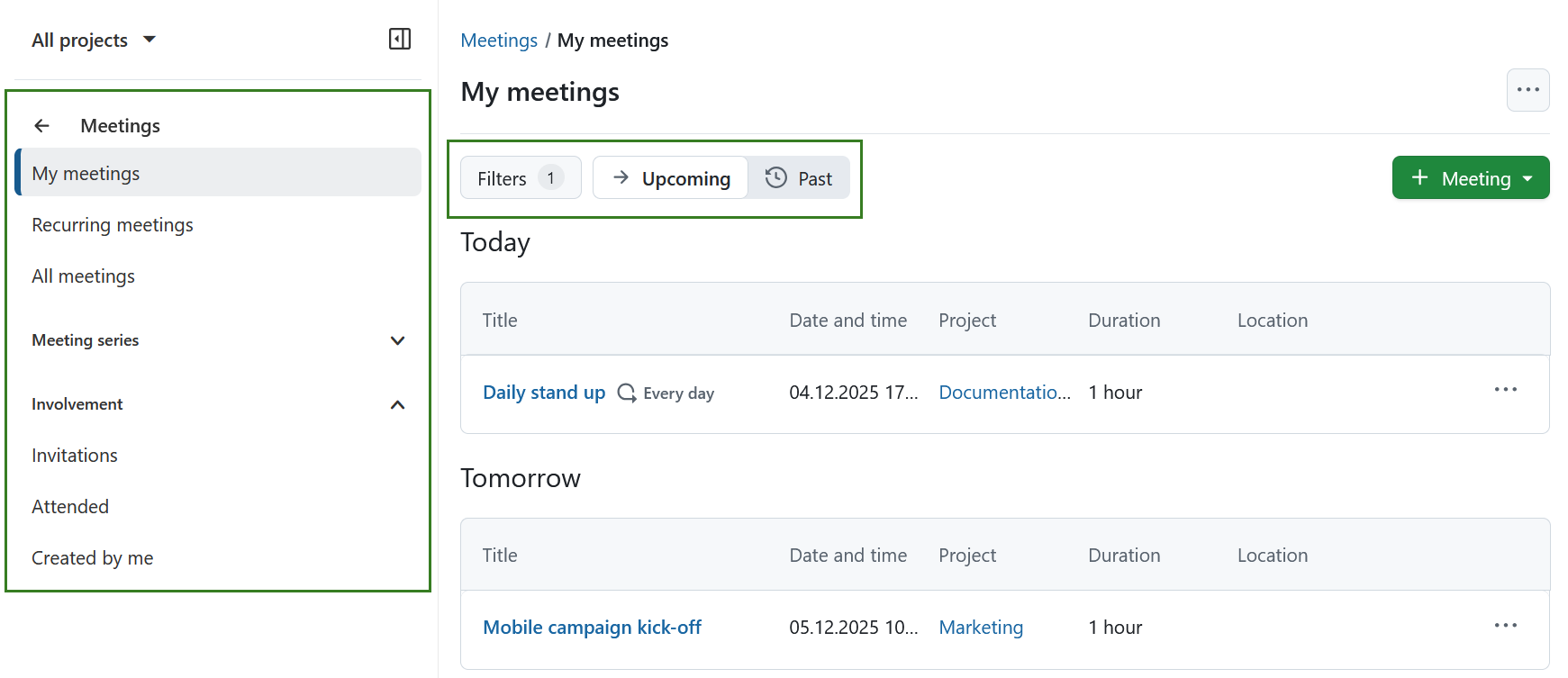Open the All projects dropdown
Image resolution: width=1568 pixels, height=678 pixels.
94,41
